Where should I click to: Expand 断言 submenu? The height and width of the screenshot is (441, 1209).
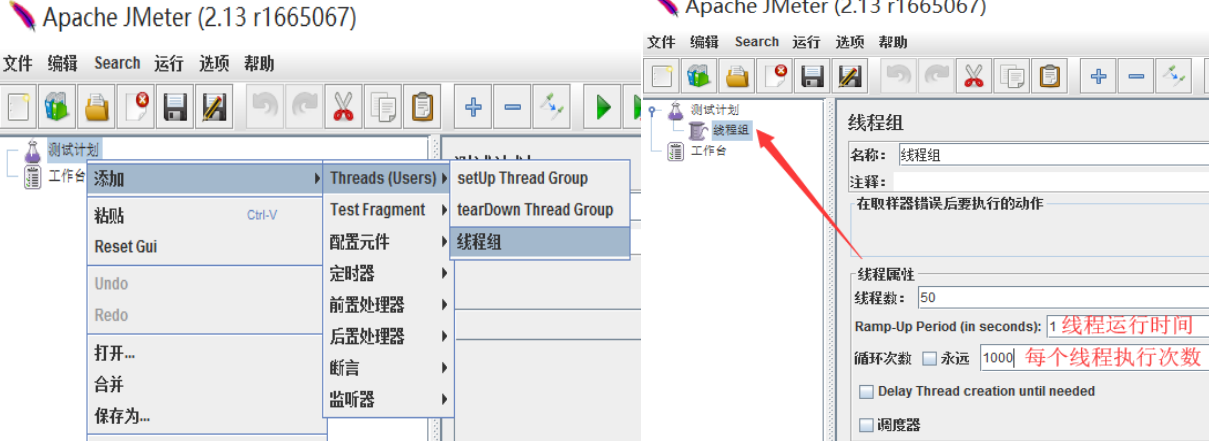click(x=389, y=368)
